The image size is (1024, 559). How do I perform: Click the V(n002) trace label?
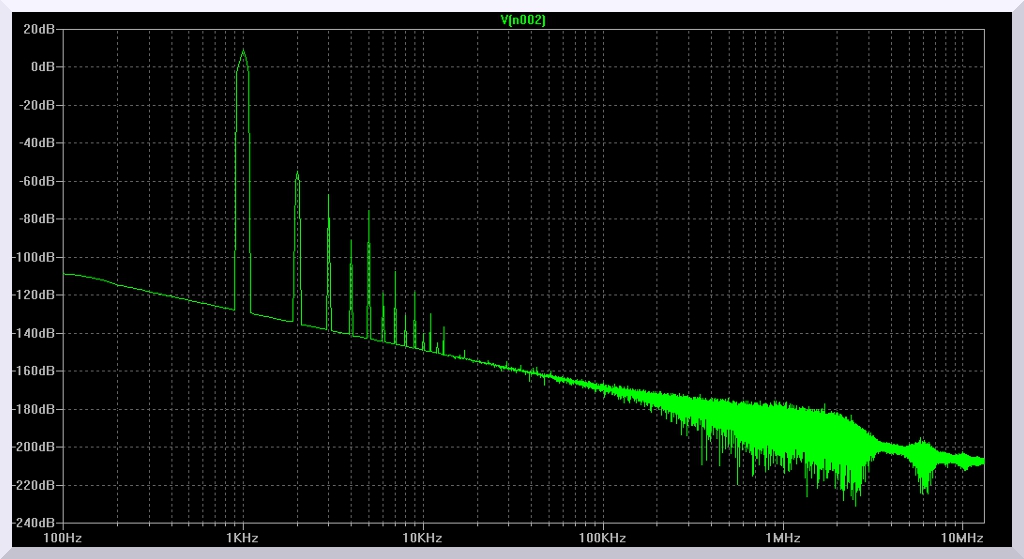click(522, 20)
